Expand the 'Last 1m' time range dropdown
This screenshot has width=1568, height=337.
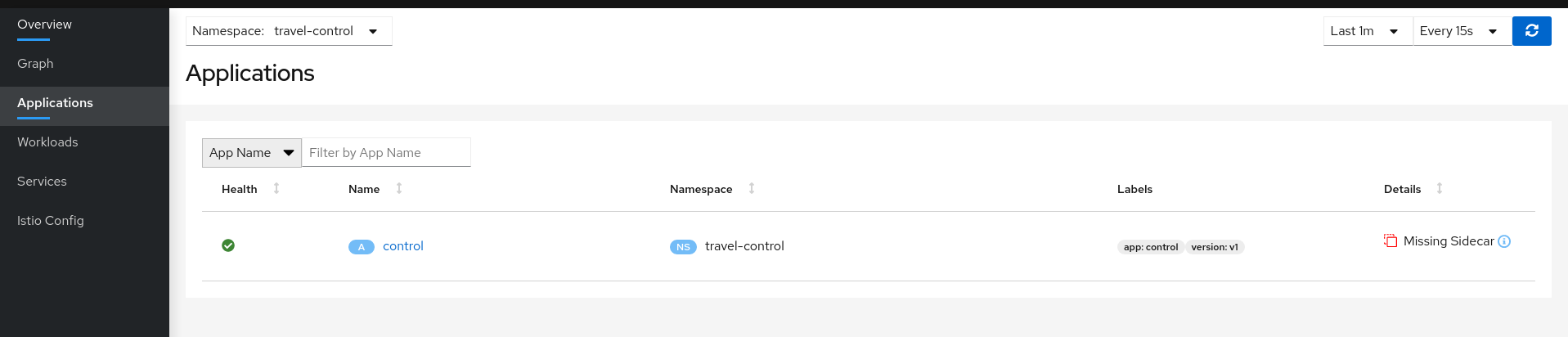click(x=1367, y=31)
